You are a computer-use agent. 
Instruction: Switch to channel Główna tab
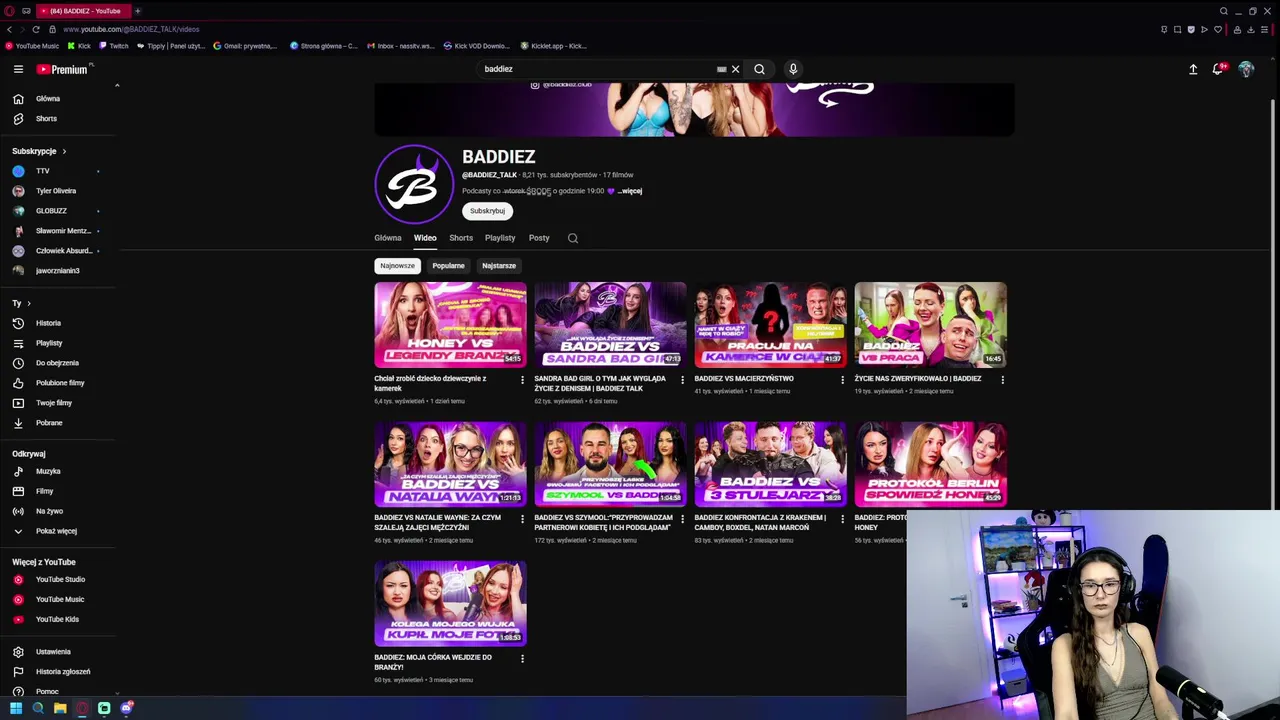click(x=388, y=238)
